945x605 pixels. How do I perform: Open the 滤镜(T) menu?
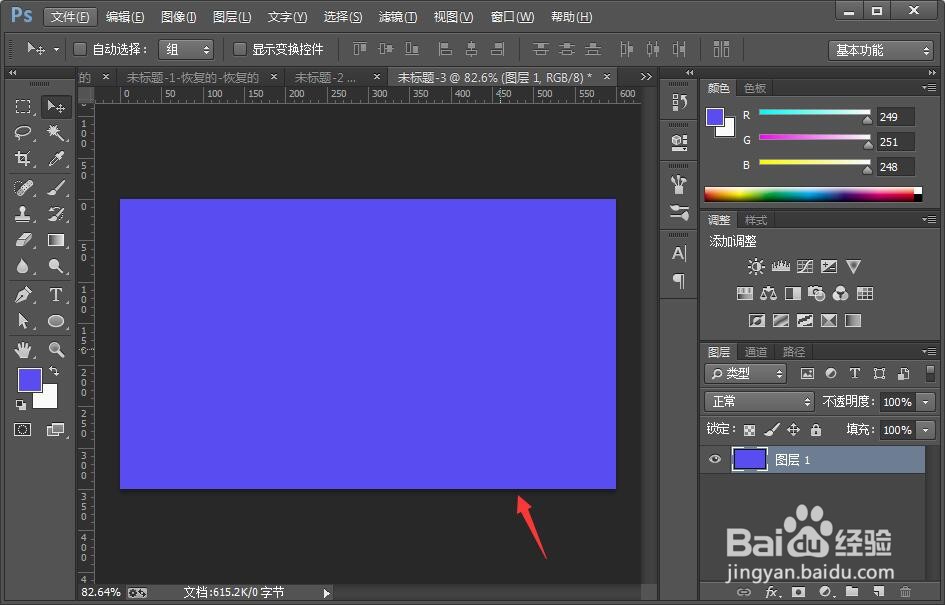pos(398,16)
